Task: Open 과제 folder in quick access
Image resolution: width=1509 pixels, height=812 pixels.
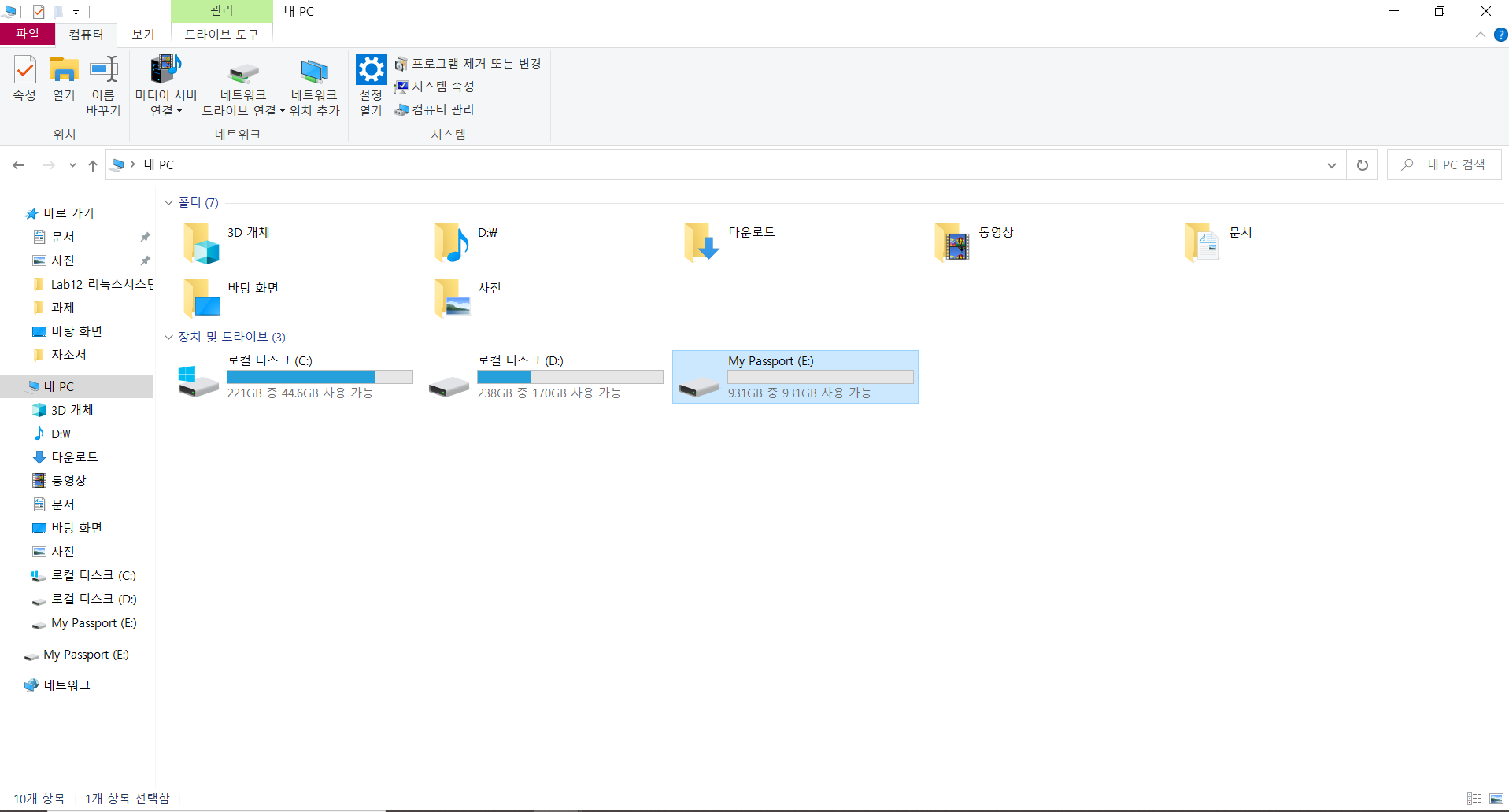Action: 54,308
